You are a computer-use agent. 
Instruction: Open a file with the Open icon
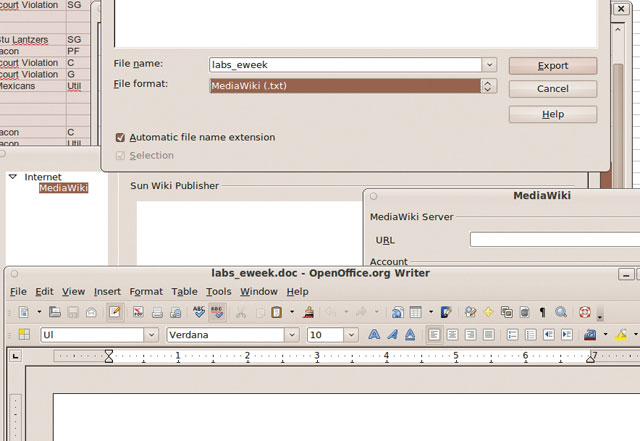54,312
